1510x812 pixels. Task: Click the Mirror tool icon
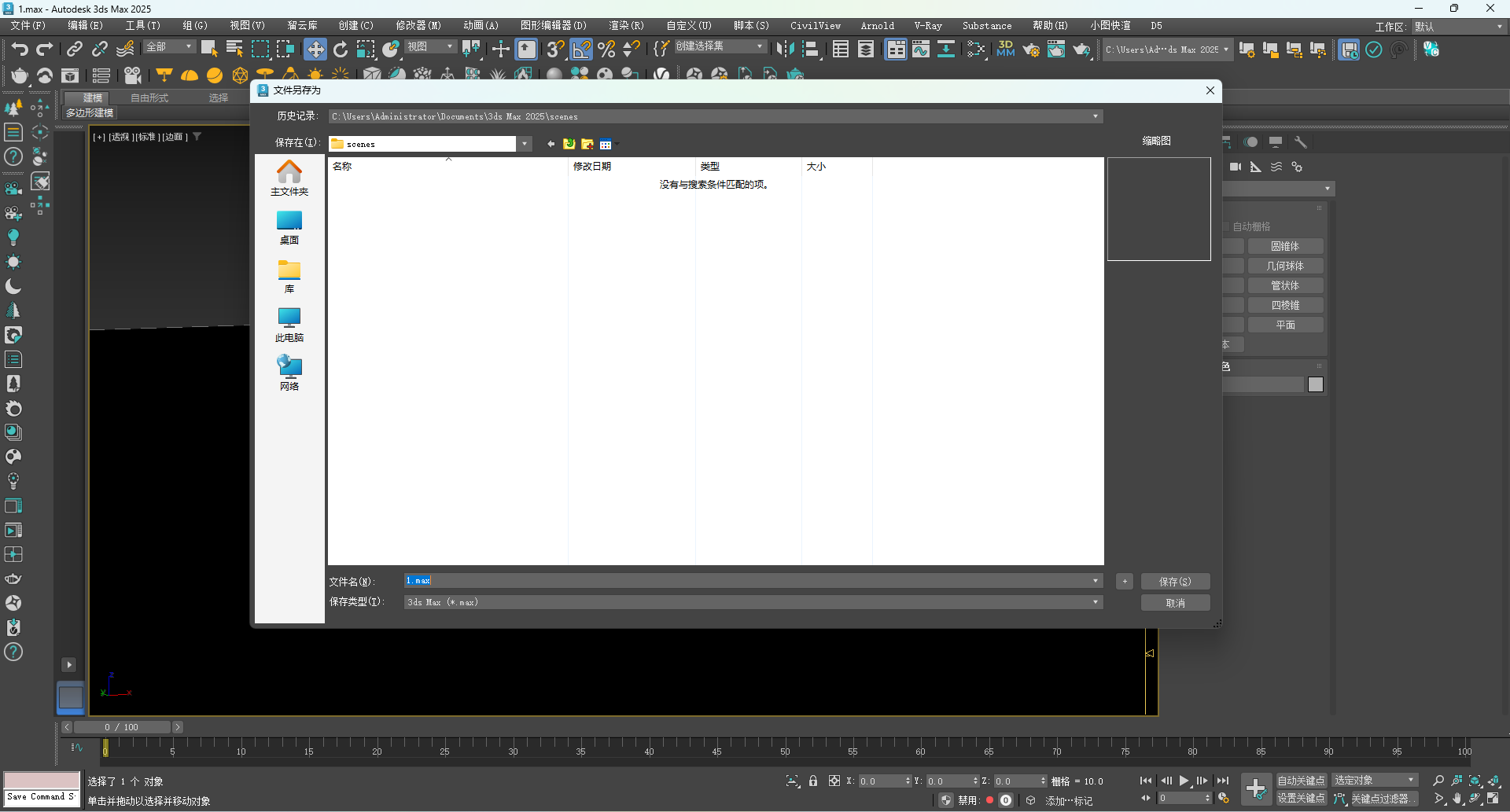tap(785, 50)
